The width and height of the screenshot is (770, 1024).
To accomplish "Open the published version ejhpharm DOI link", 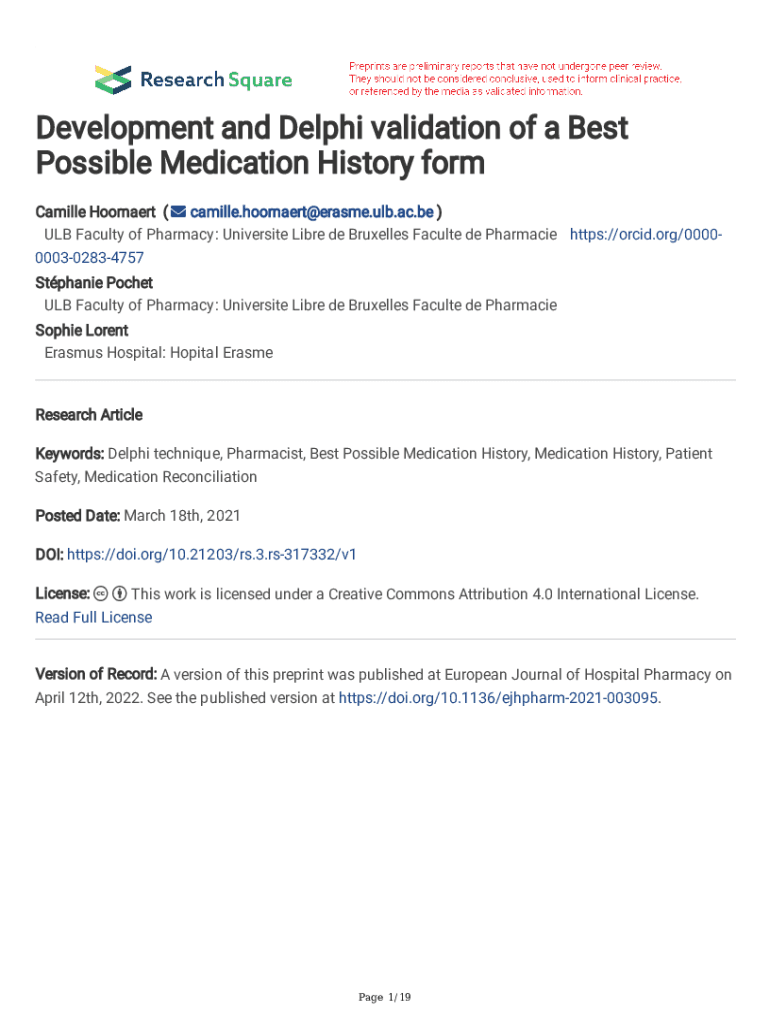I will pos(499,698).
